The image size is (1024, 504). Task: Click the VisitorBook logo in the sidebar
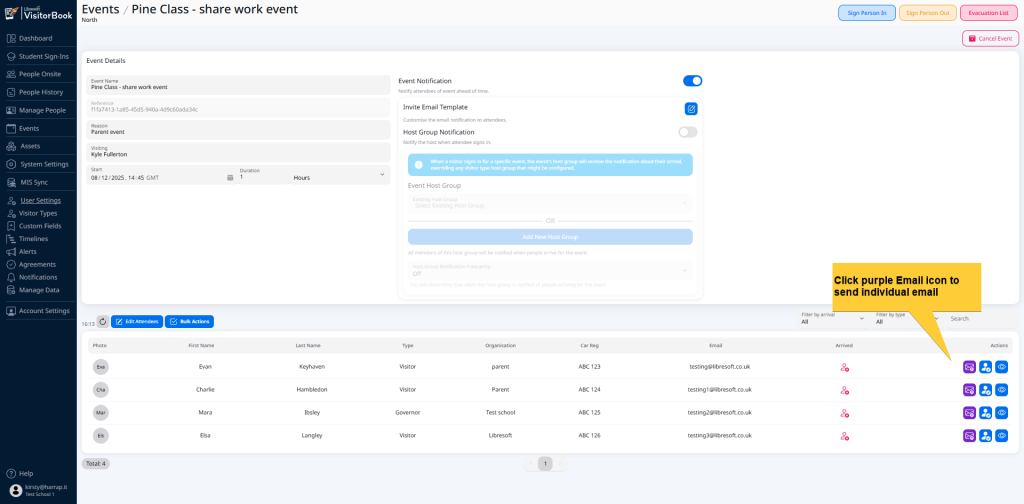click(38, 13)
